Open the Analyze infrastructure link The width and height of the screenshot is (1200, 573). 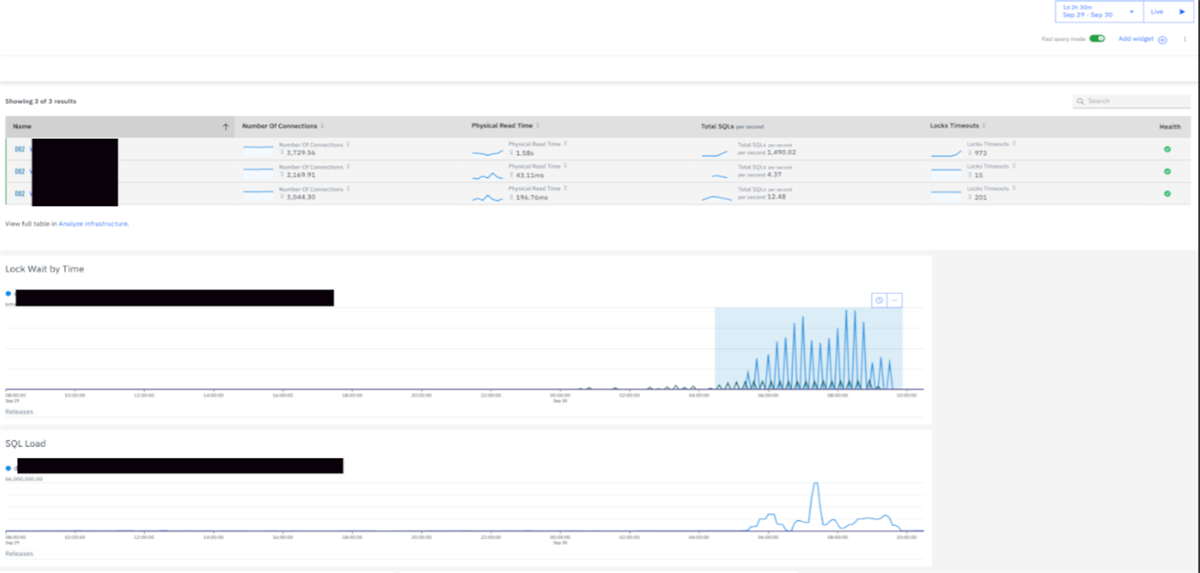[x=93, y=224]
